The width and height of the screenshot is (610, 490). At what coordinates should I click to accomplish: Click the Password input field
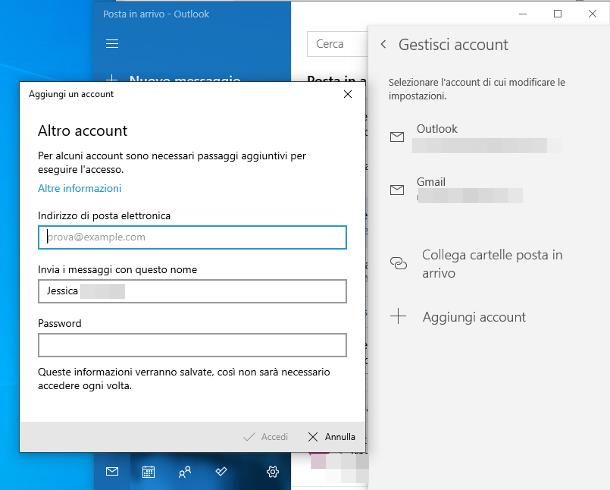(x=192, y=345)
